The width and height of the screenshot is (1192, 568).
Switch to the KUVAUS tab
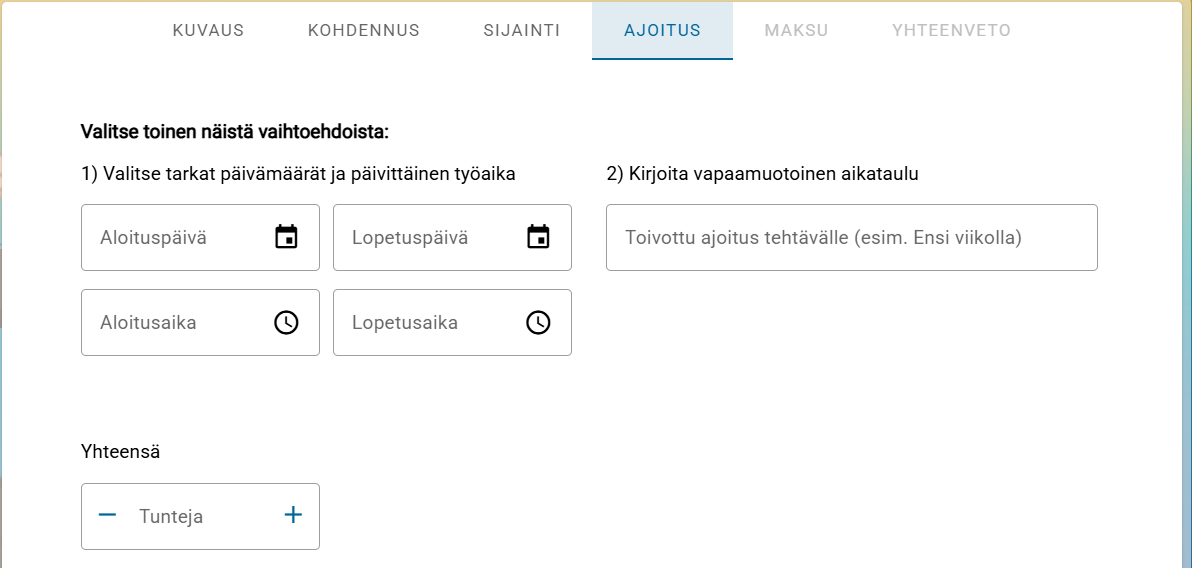pos(208,30)
